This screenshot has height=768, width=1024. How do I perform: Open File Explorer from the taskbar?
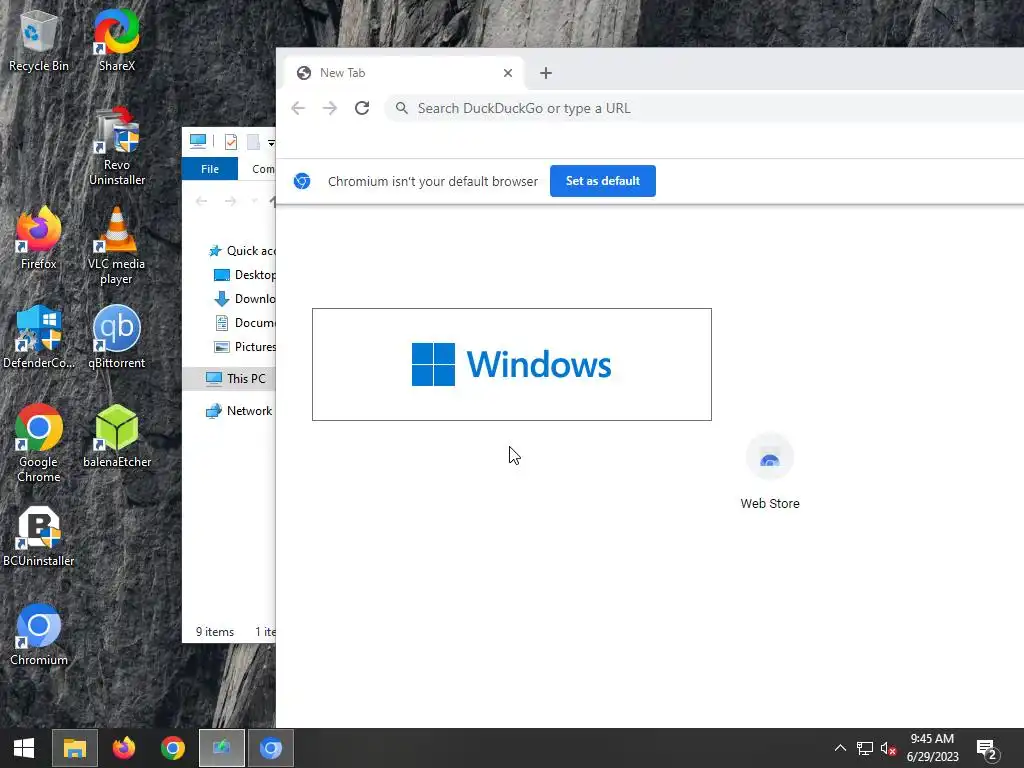click(x=74, y=748)
